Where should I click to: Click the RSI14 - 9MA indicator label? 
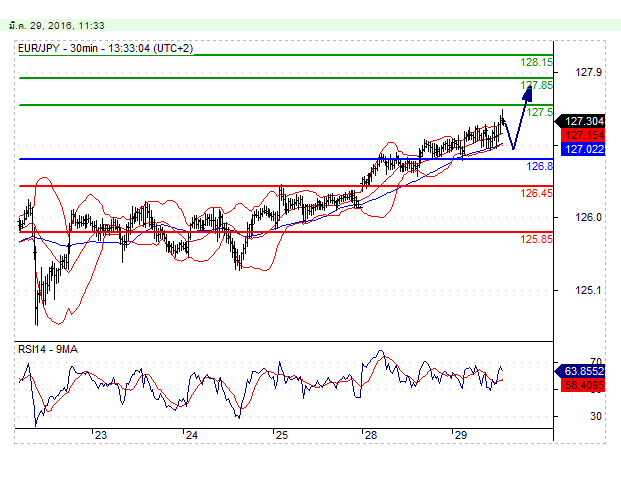point(48,349)
